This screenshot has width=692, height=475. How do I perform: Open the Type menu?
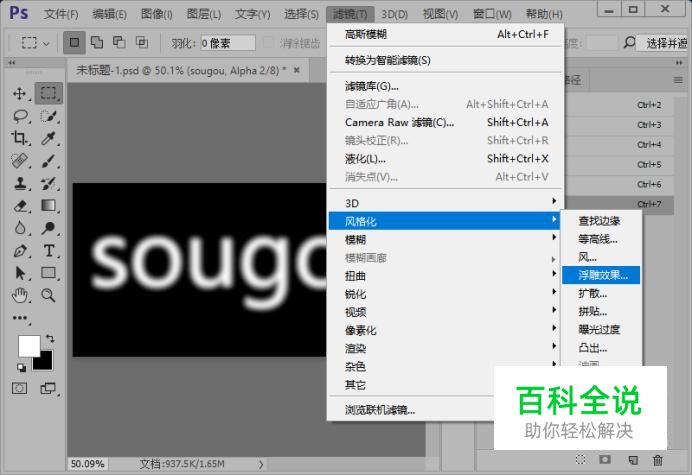pos(252,14)
